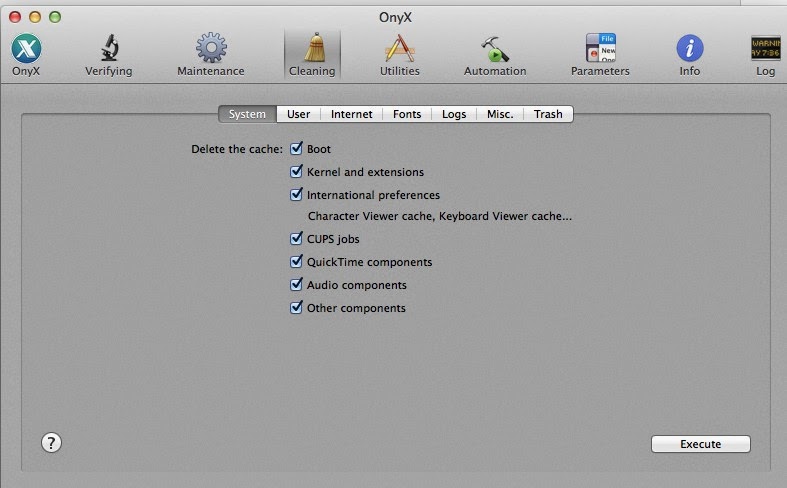Image resolution: width=787 pixels, height=488 pixels.
Task: Select the System tab
Action: pos(247,114)
